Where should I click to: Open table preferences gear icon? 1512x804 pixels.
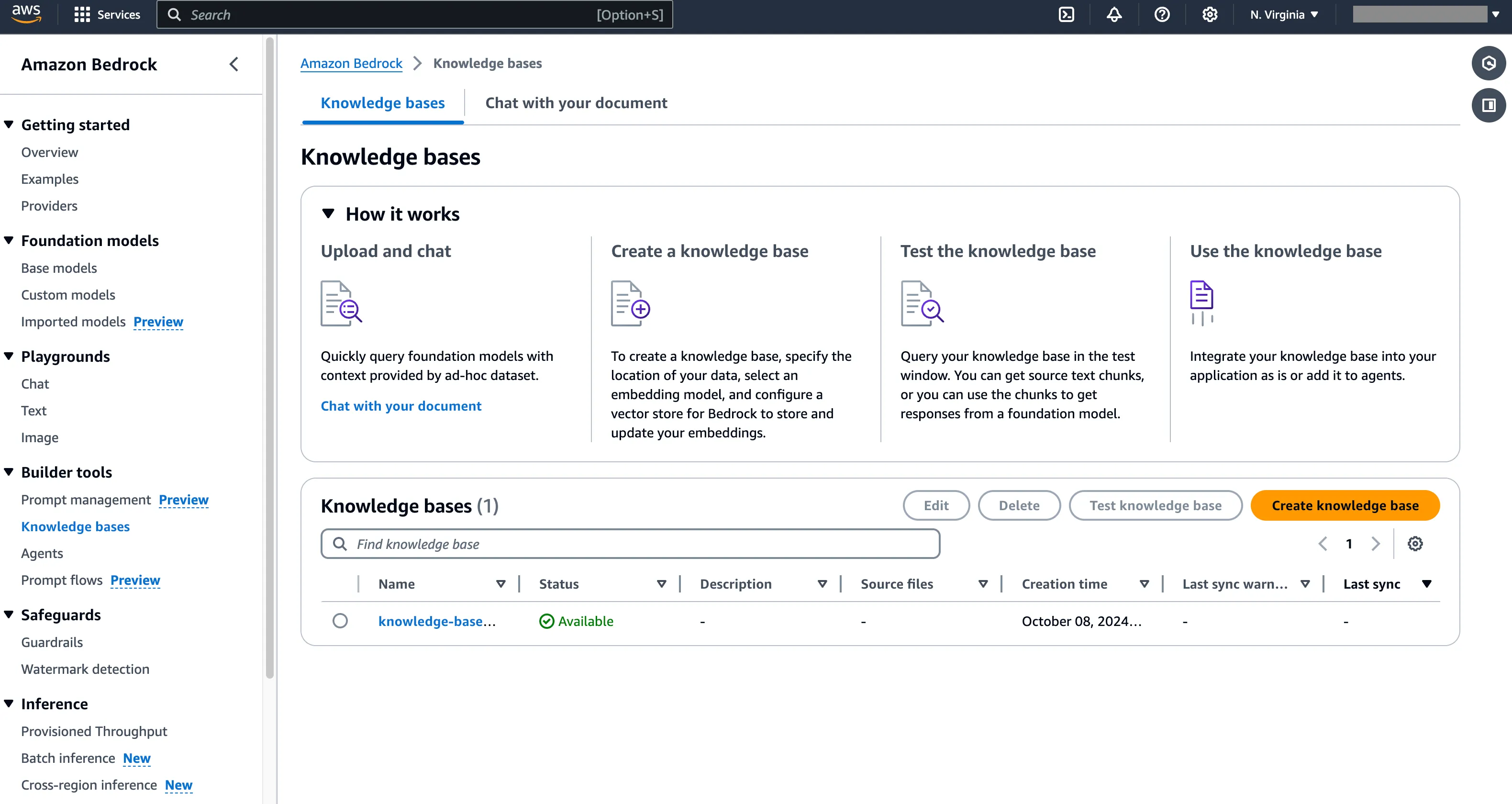point(1415,544)
